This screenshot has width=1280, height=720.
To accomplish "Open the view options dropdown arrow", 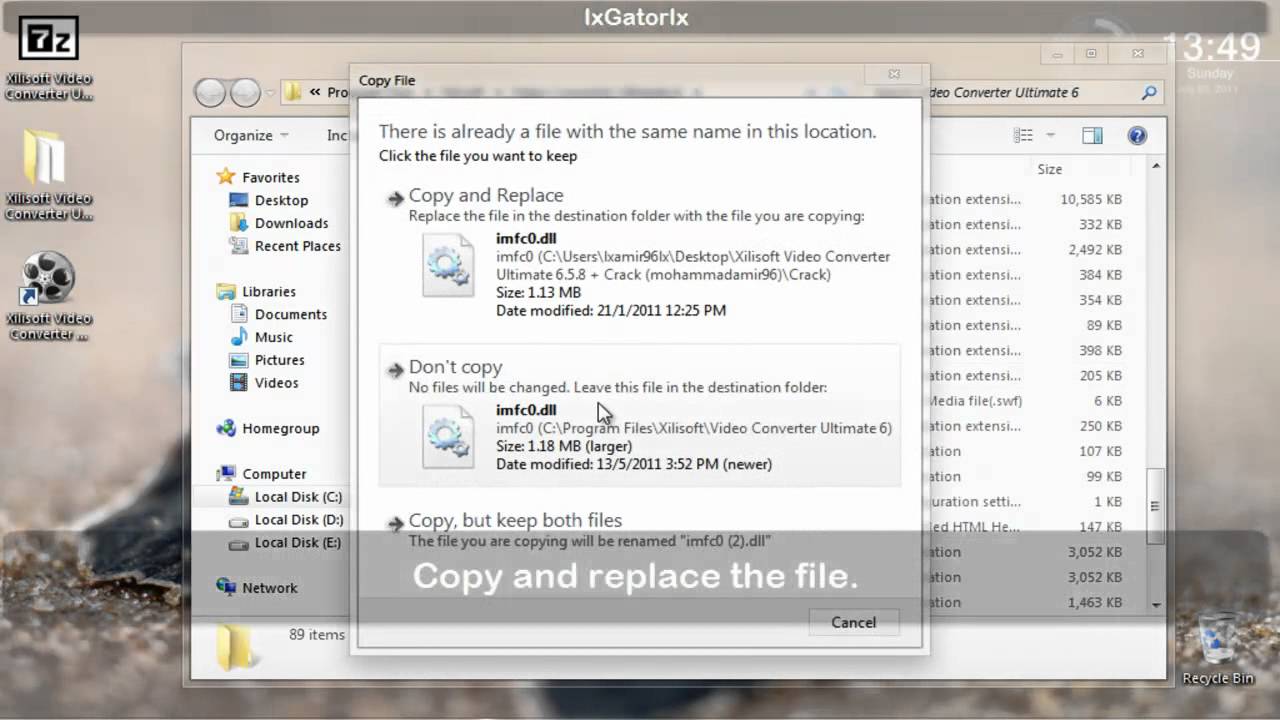I will pos(1050,135).
